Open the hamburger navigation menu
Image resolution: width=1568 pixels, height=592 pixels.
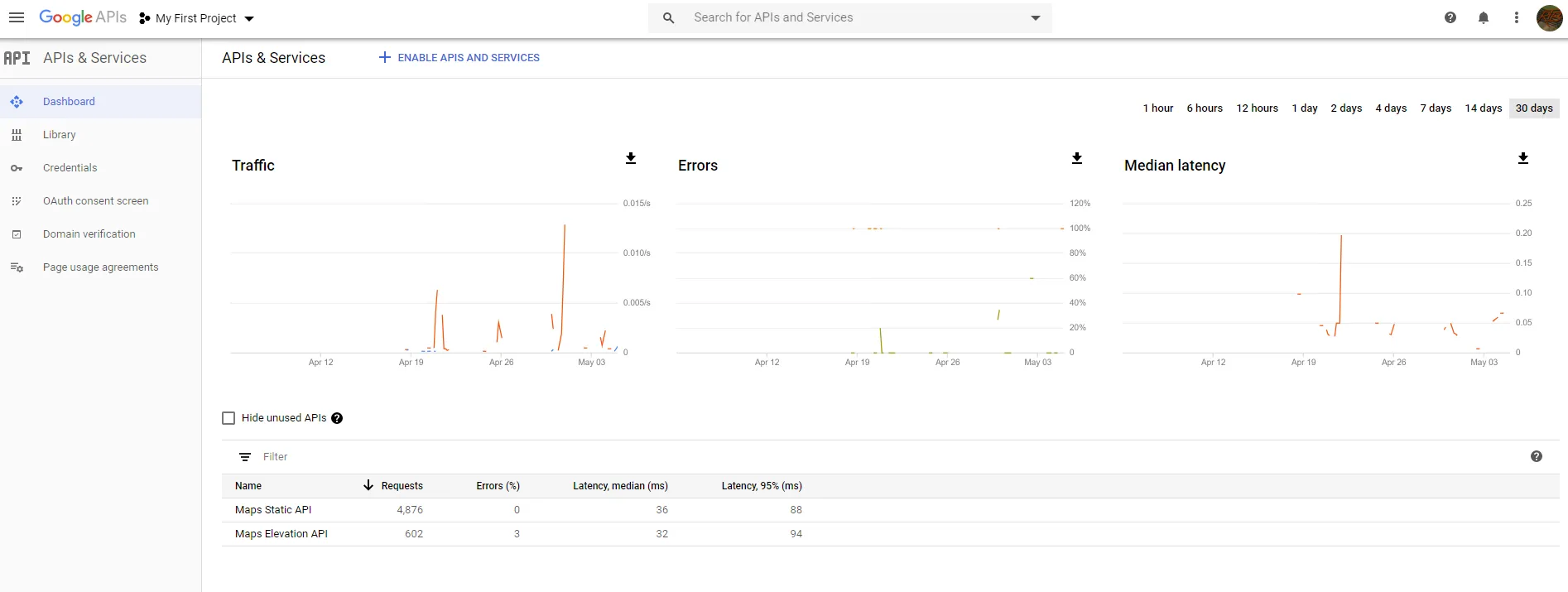(x=17, y=17)
